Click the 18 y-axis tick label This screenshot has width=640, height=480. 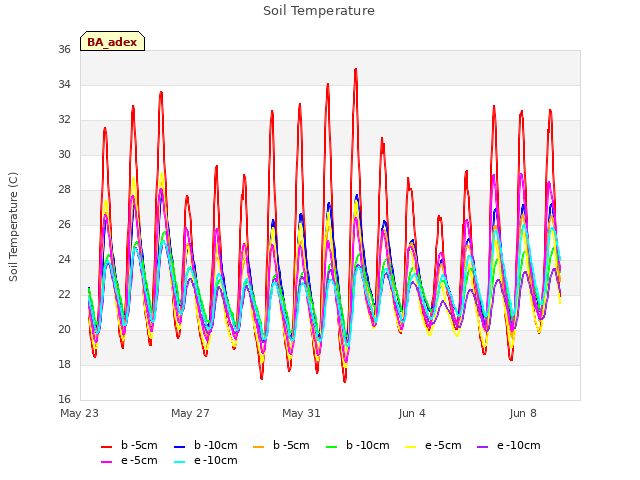64,364
